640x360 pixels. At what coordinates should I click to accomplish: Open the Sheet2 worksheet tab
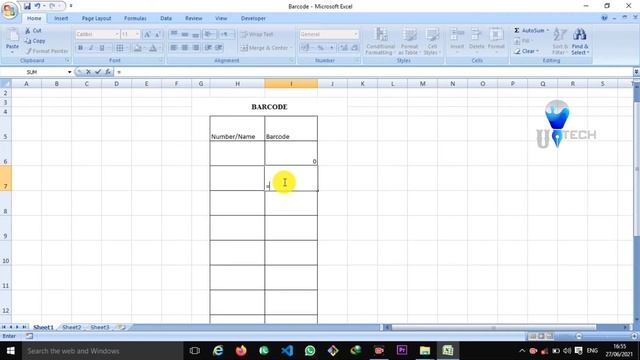[x=72, y=327]
